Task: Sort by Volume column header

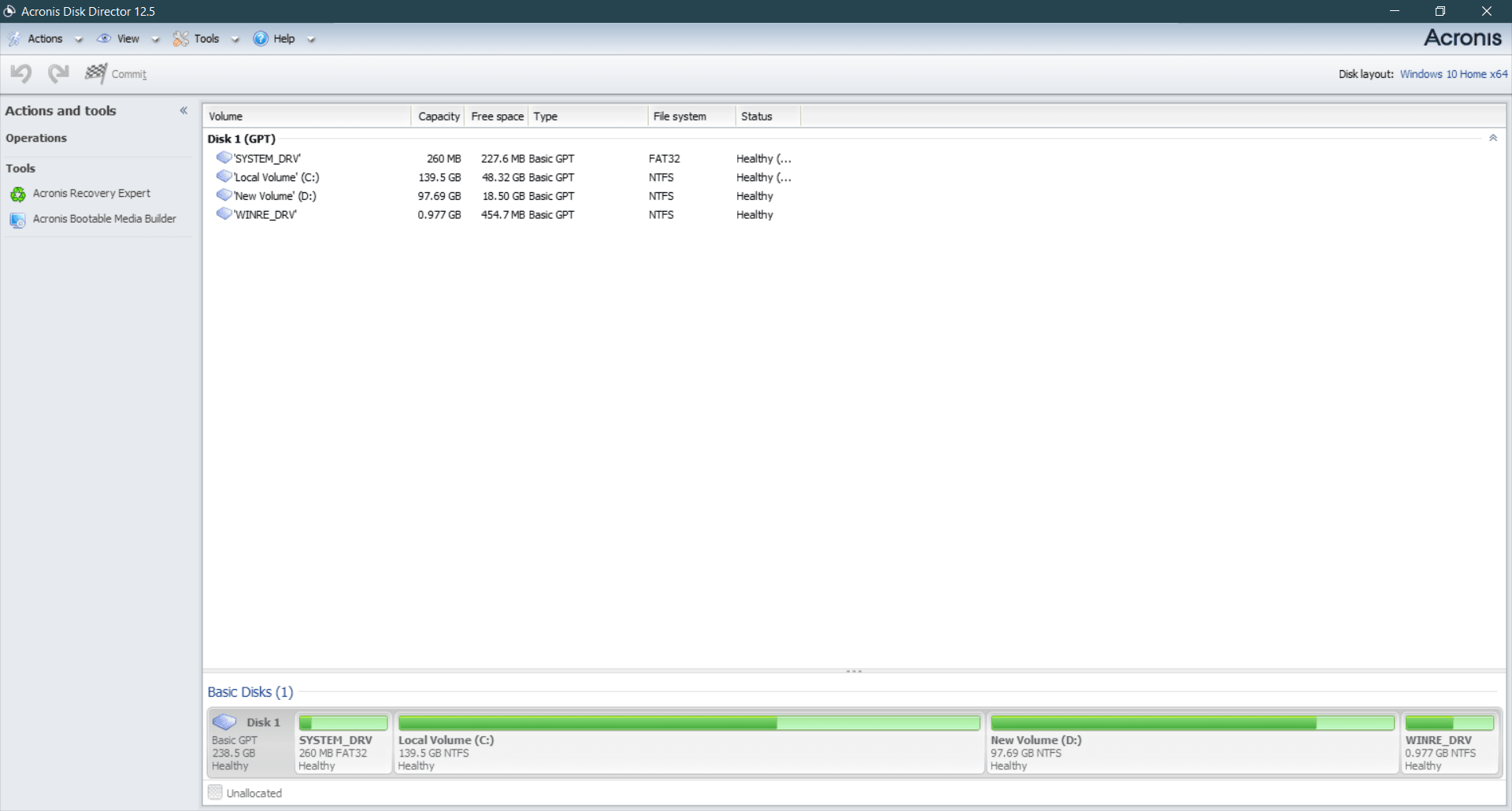Action: tap(307, 116)
